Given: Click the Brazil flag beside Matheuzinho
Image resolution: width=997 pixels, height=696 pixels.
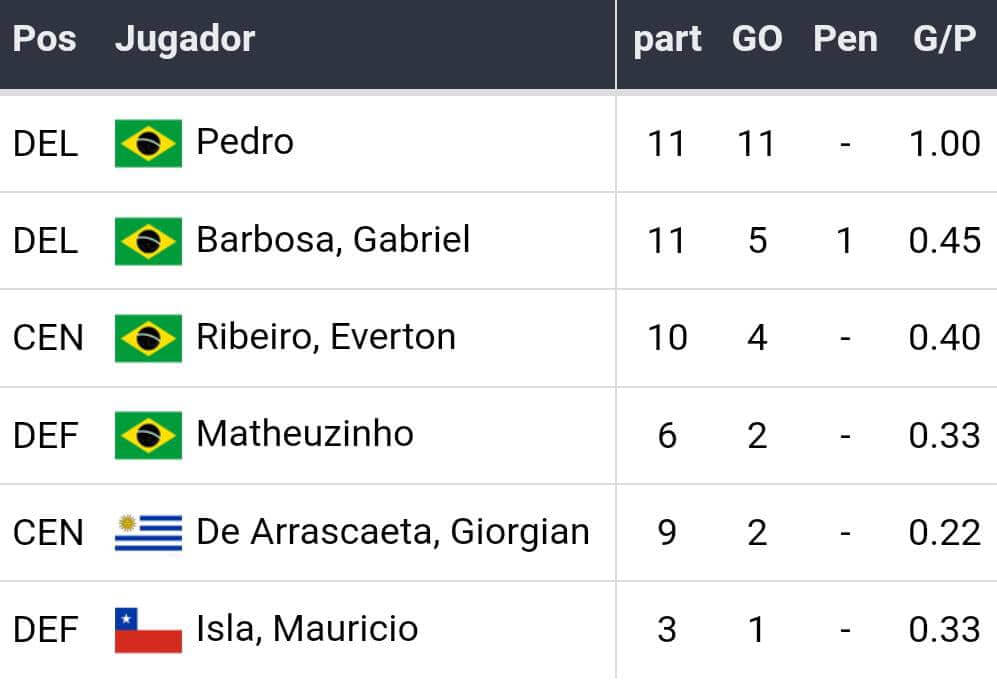Looking at the screenshot, I should (148, 435).
